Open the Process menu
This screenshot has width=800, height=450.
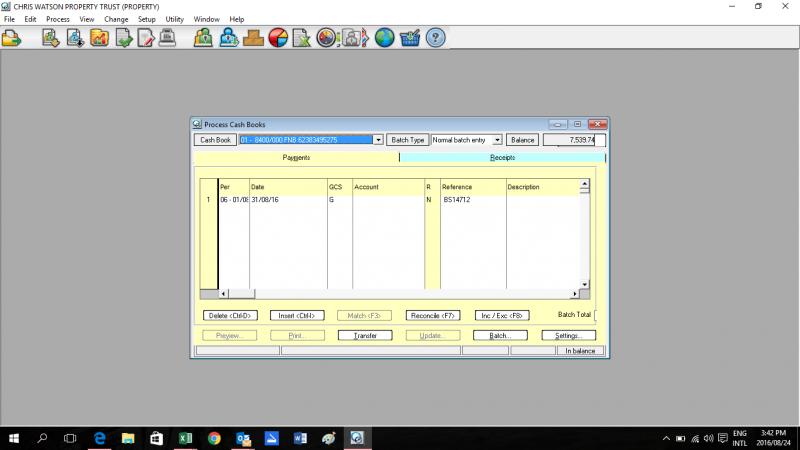point(57,19)
